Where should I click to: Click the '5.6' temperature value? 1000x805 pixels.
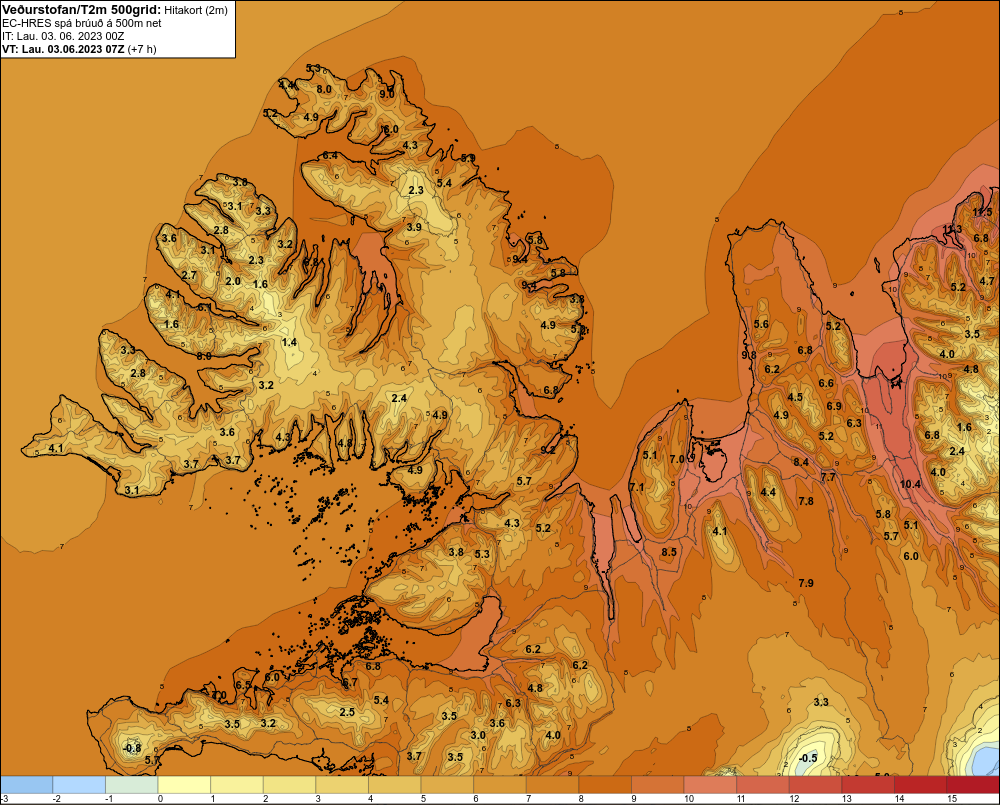pyautogui.click(x=761, y=324)
